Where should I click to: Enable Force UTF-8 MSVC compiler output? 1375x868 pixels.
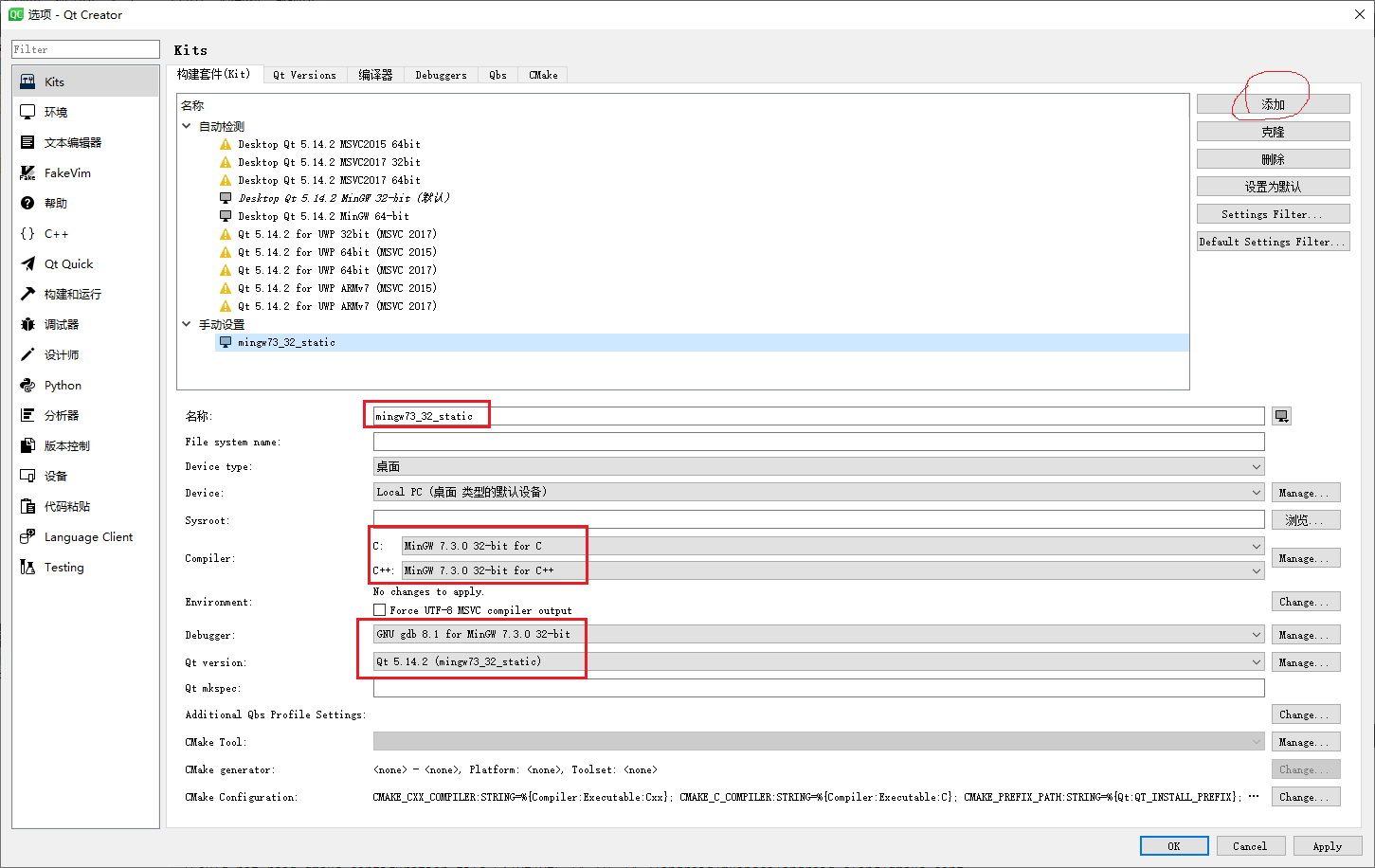[380, 610]
